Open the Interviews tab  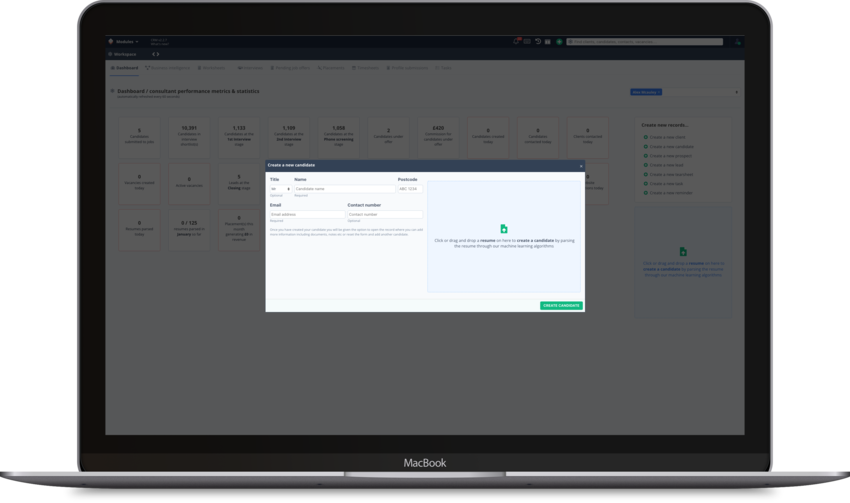[x=250, y=68]
